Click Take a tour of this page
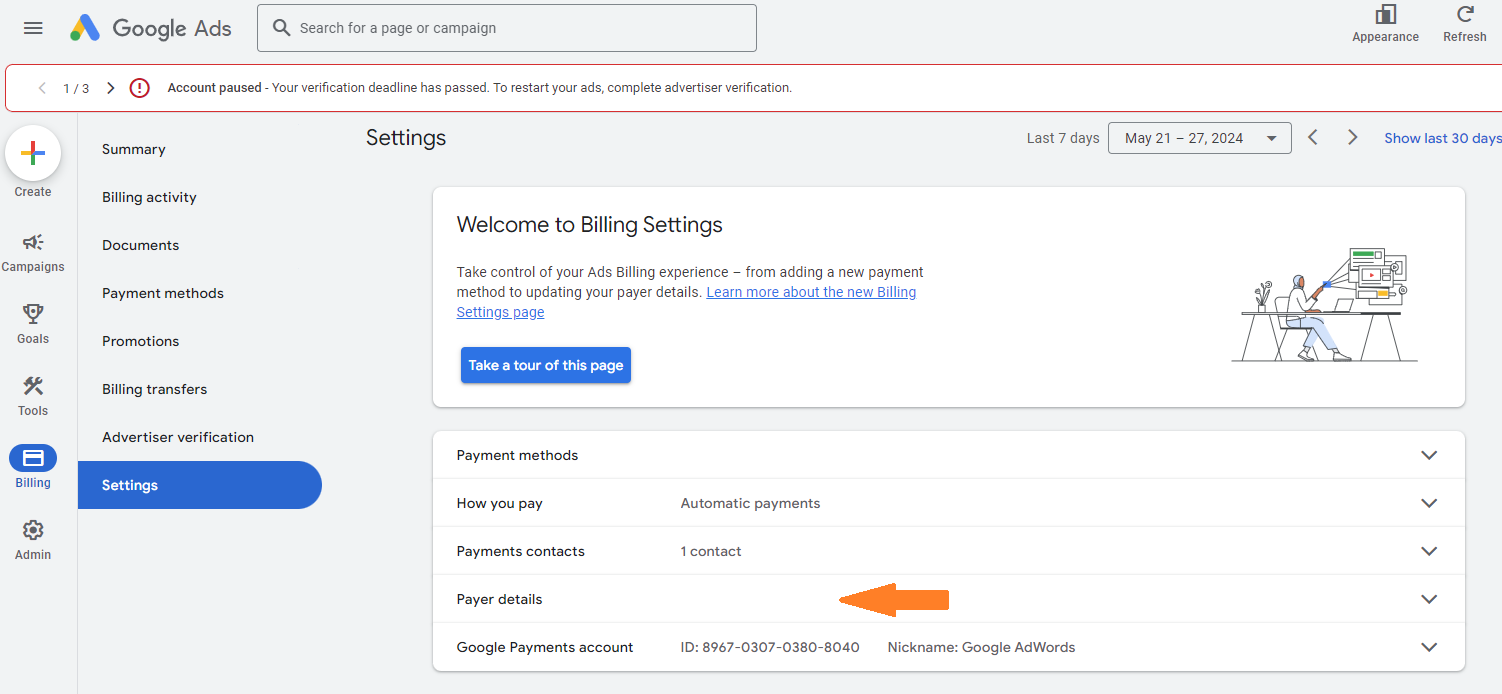This screenshot has width=1502, height=694. 546,365
